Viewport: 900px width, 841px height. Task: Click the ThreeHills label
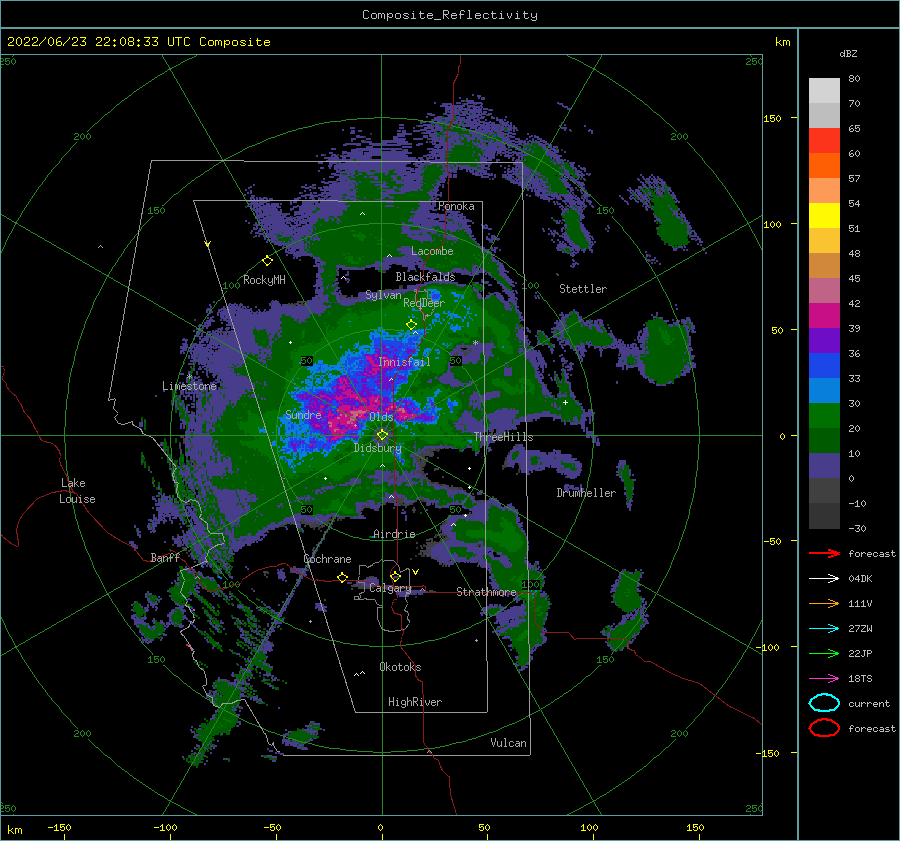[x=503, y=437]
